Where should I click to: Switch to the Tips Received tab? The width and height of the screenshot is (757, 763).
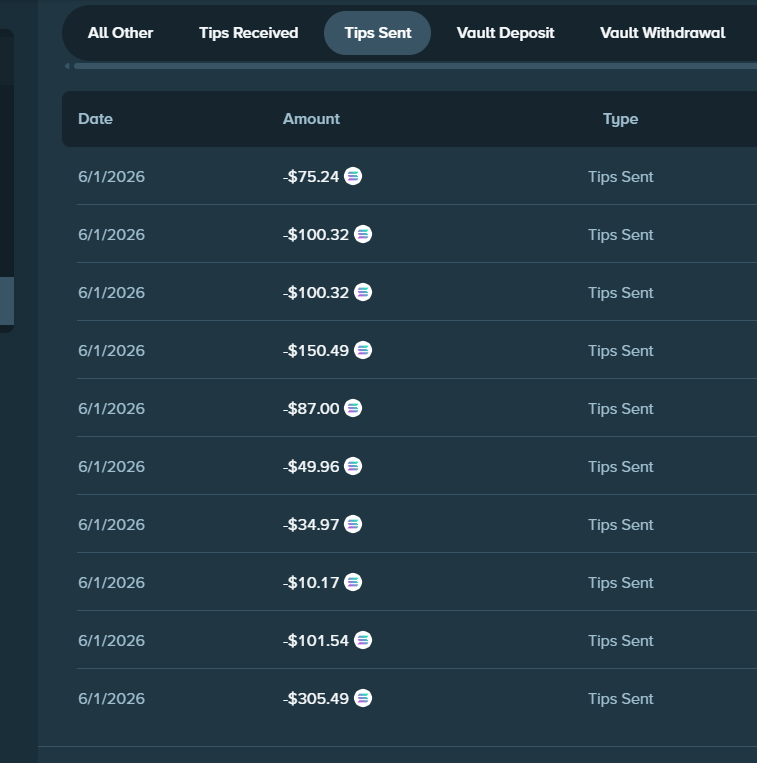coord(249,33)
